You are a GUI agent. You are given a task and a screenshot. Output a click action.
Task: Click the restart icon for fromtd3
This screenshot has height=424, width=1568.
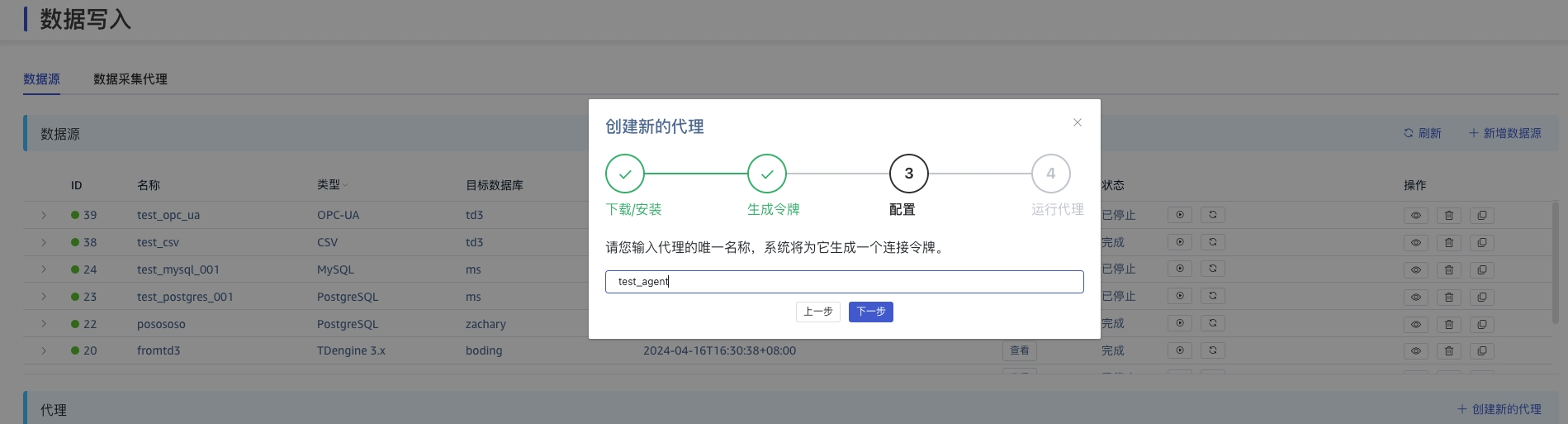[1212, 350]
